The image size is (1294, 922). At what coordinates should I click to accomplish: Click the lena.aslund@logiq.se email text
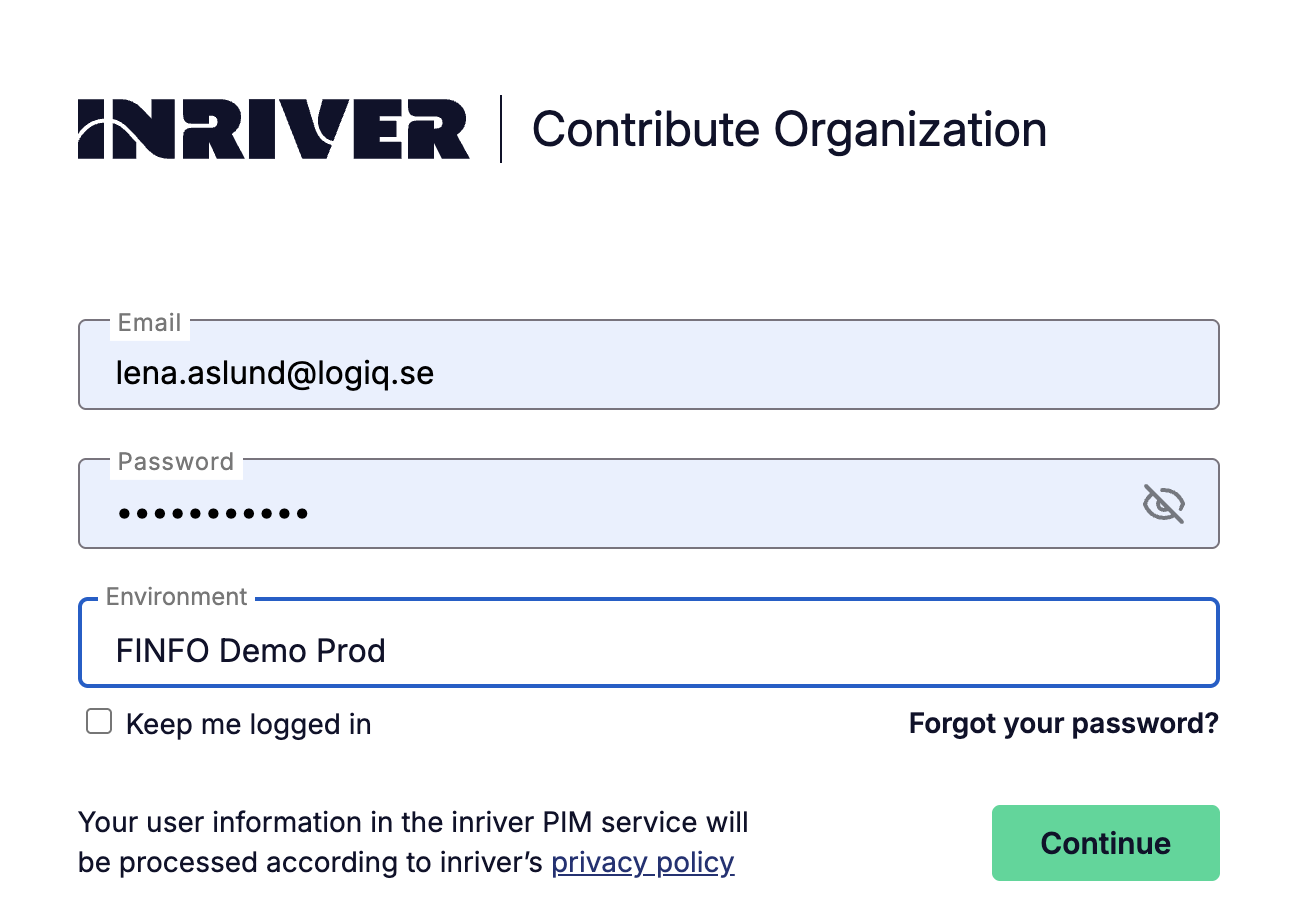pyautogui.click(x=275, y=373)
